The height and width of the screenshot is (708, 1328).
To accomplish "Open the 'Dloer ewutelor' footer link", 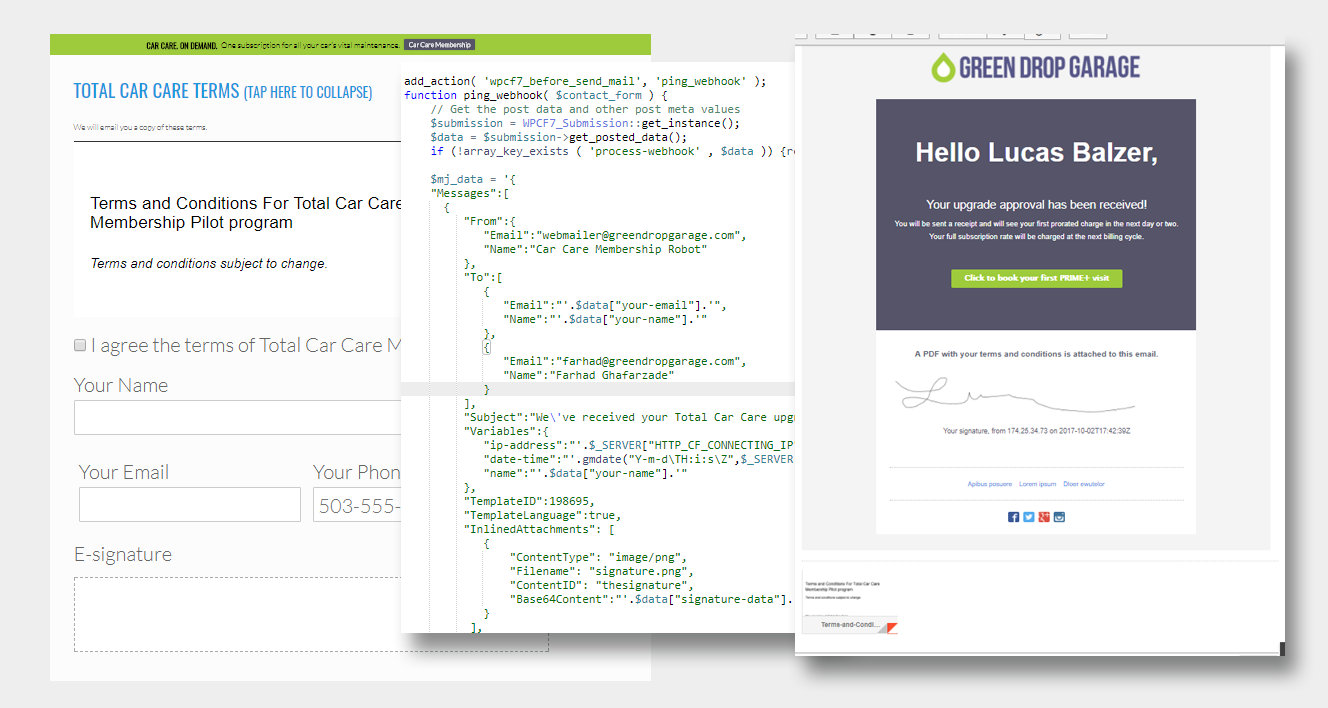I will [x=1084, y=484].
